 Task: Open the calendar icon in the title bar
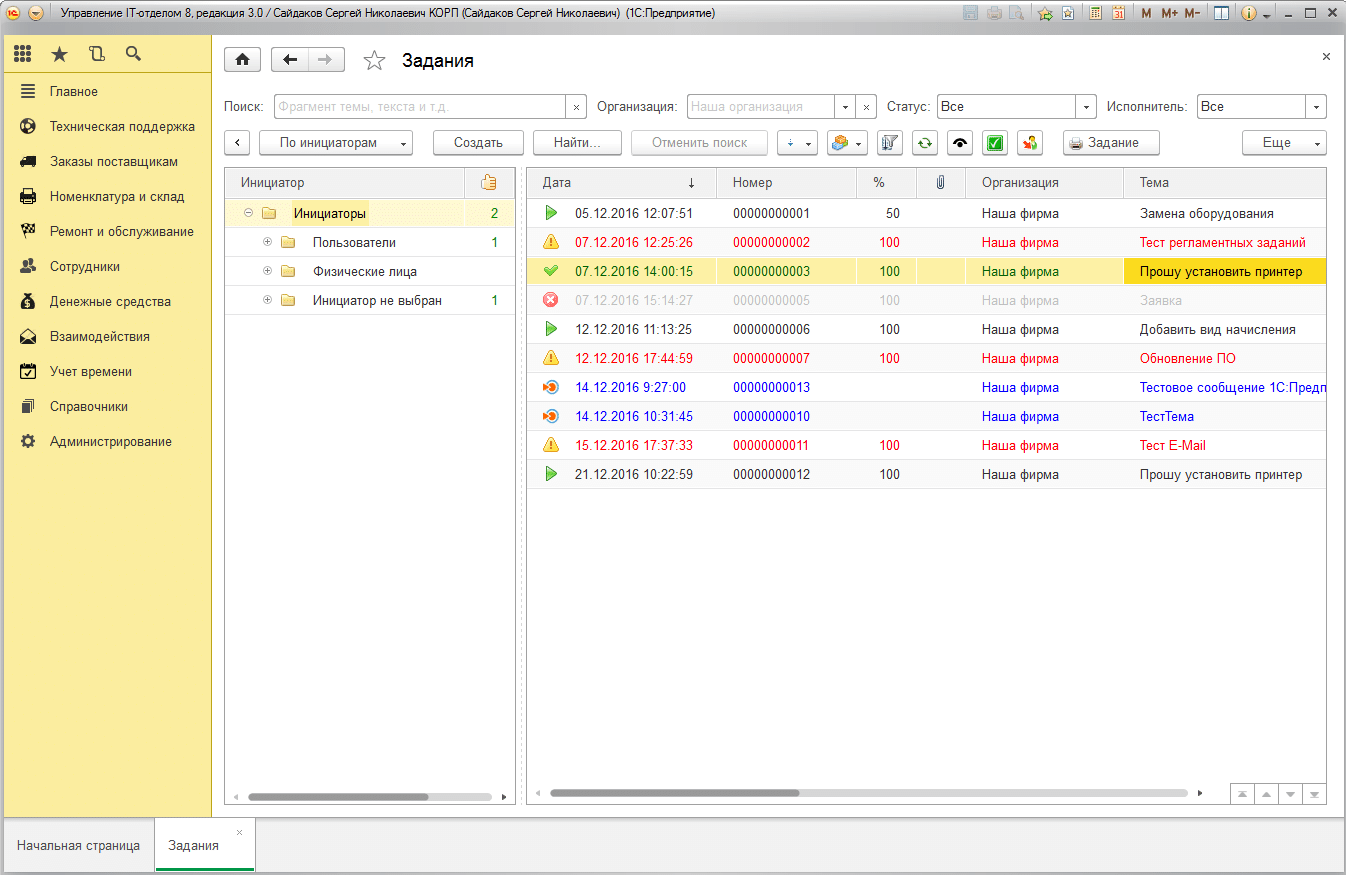coord(1118,14)
